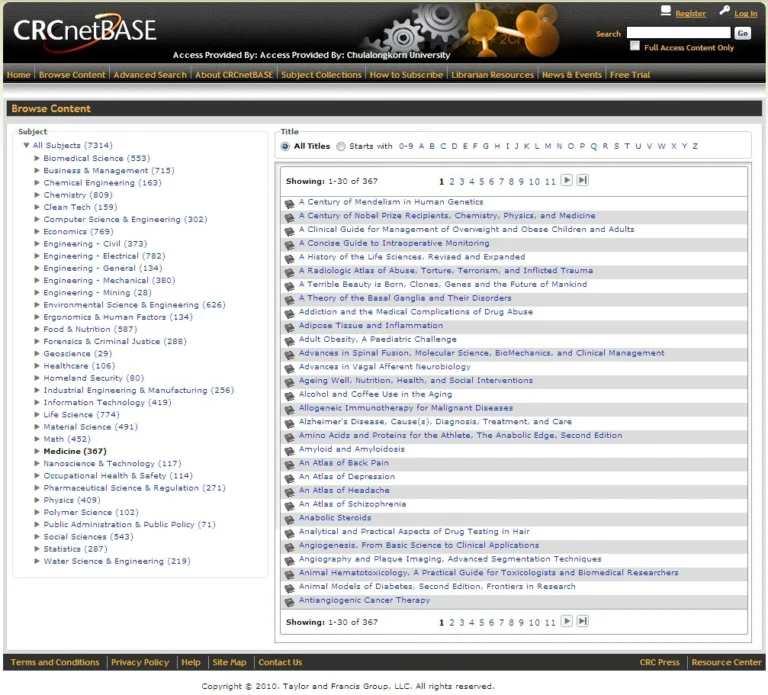Filter titles starting with 0-9
Screen dimensions: 768x695
406,146
